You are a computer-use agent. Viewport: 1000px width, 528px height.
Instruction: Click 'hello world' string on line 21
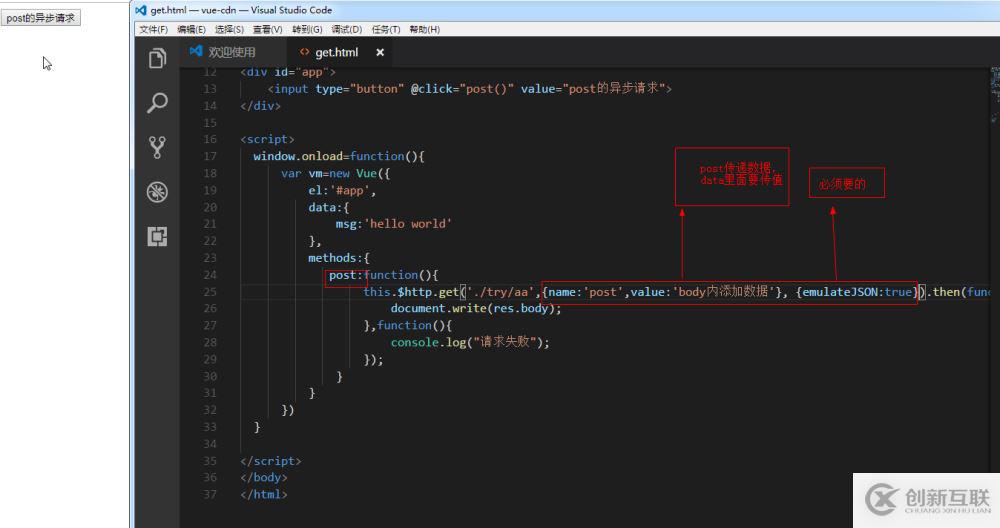[408, 224]
